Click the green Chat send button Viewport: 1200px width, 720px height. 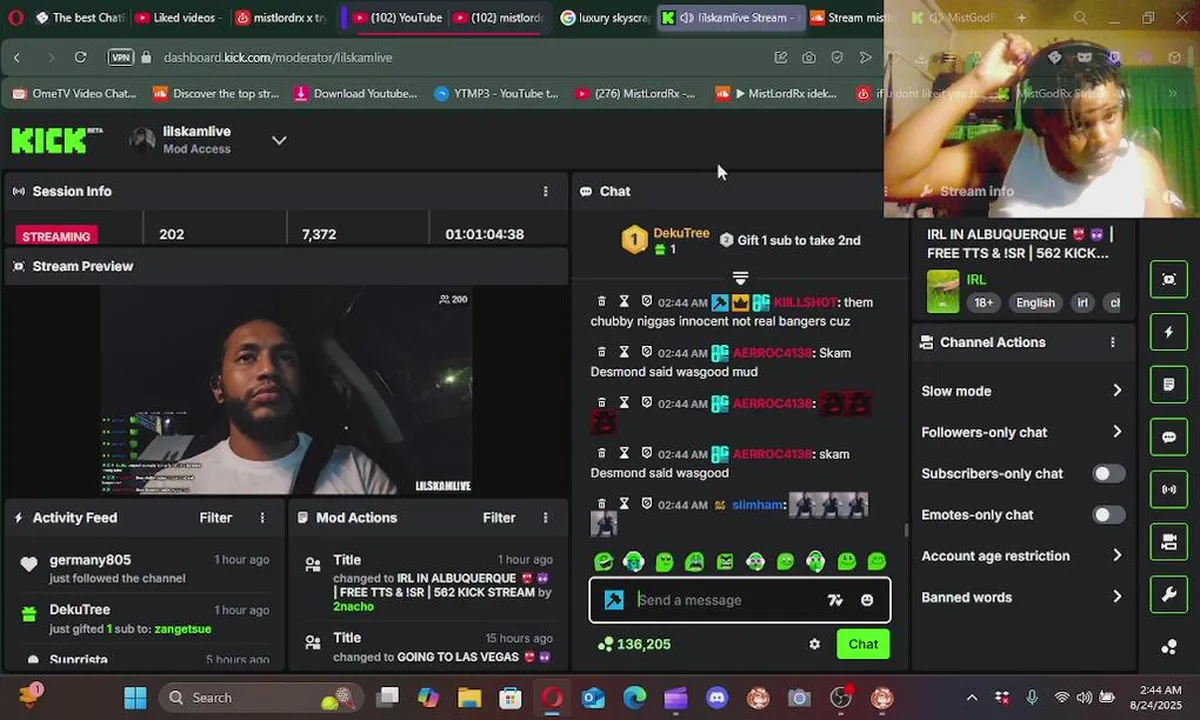(863, 644)
